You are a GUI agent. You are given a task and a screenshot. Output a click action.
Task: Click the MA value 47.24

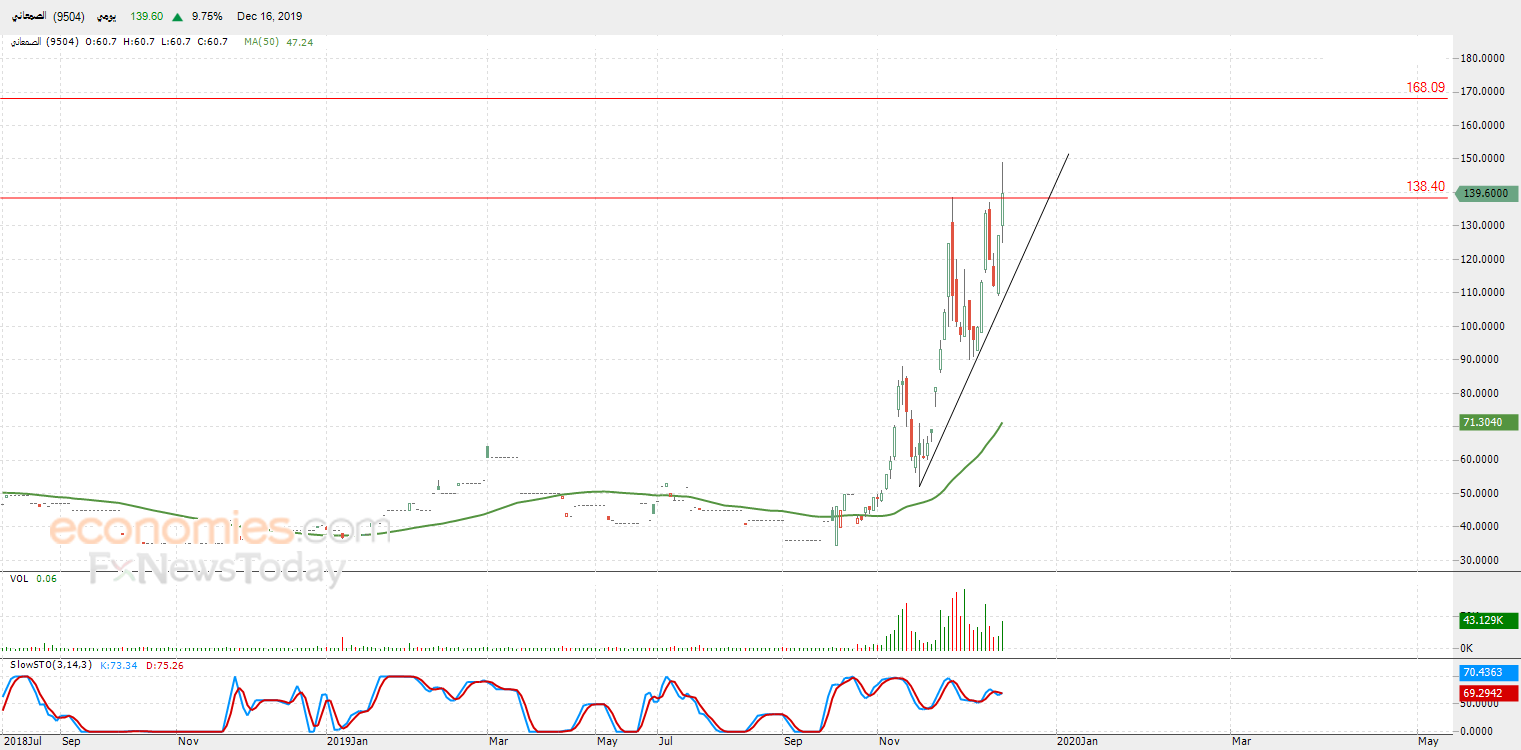coord(300,42)
